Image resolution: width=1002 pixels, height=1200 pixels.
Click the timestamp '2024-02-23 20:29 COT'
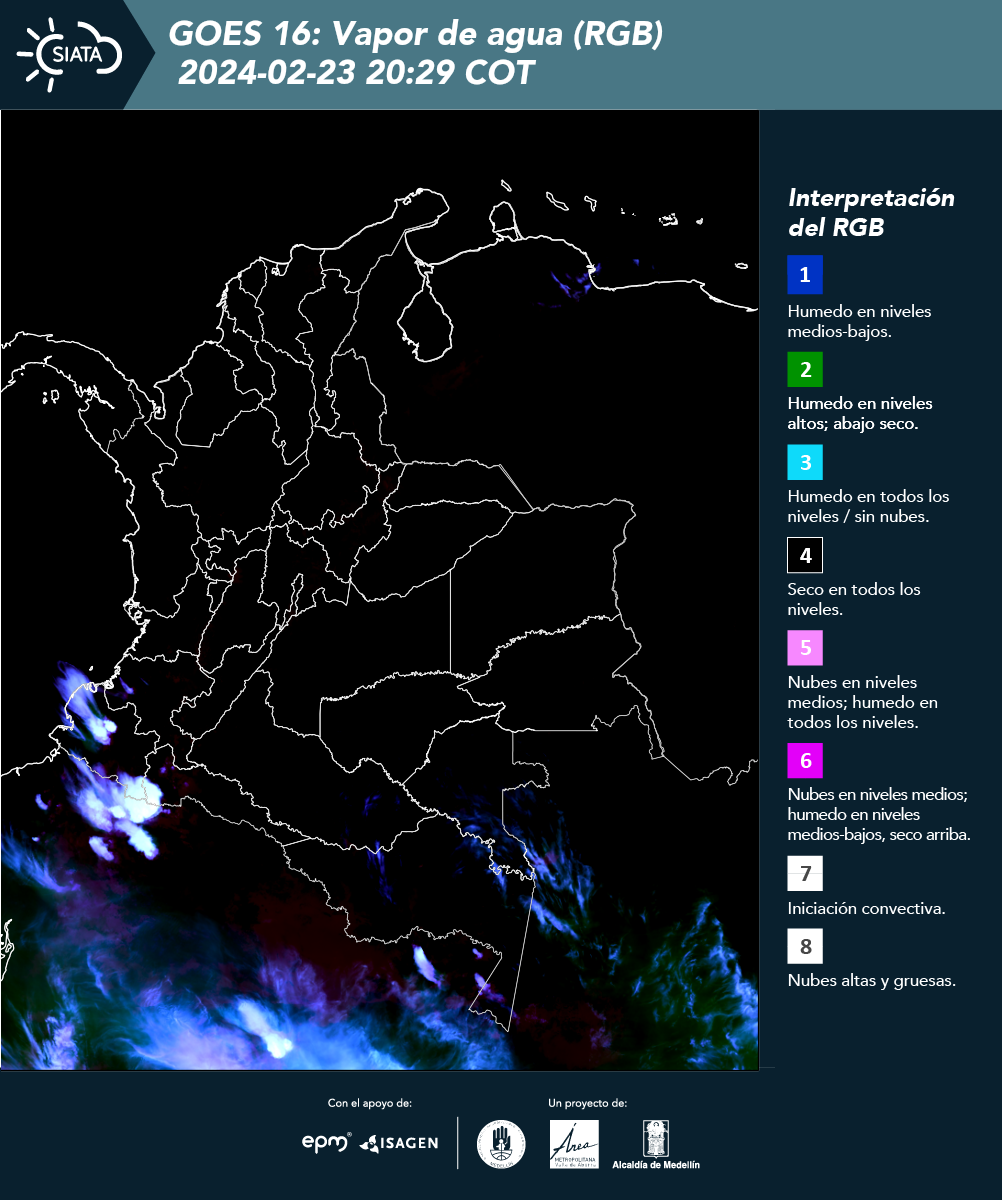pyautogui.click(x=356, y=73)
